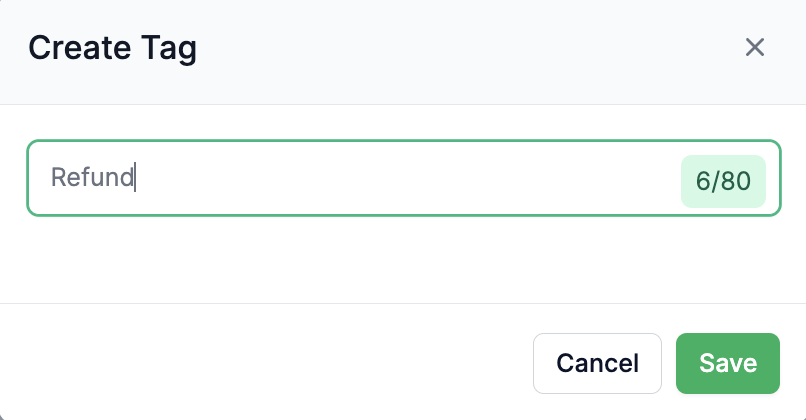
Task: Click the Create Tag heading text
Action: (x=112, y=48)
